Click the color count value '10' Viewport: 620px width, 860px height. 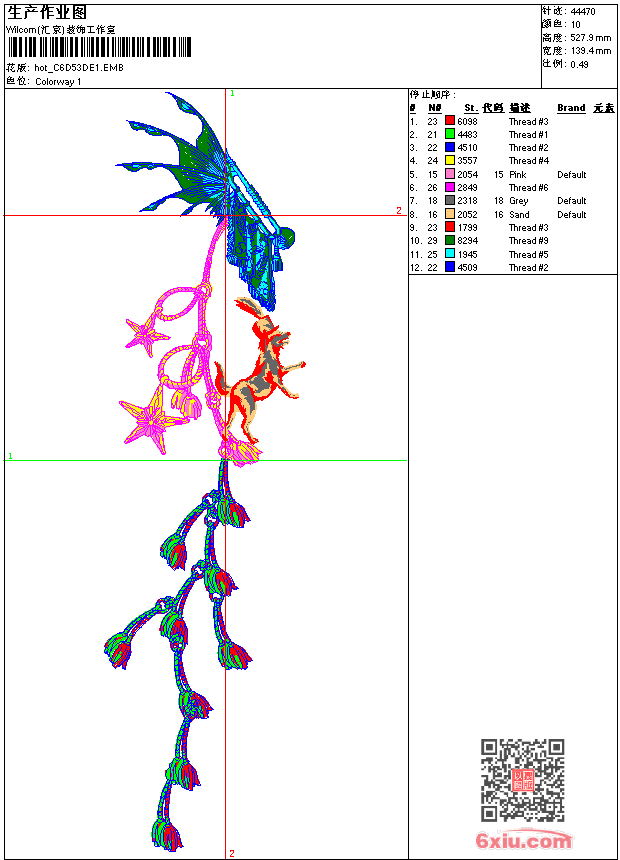(576, 24)
